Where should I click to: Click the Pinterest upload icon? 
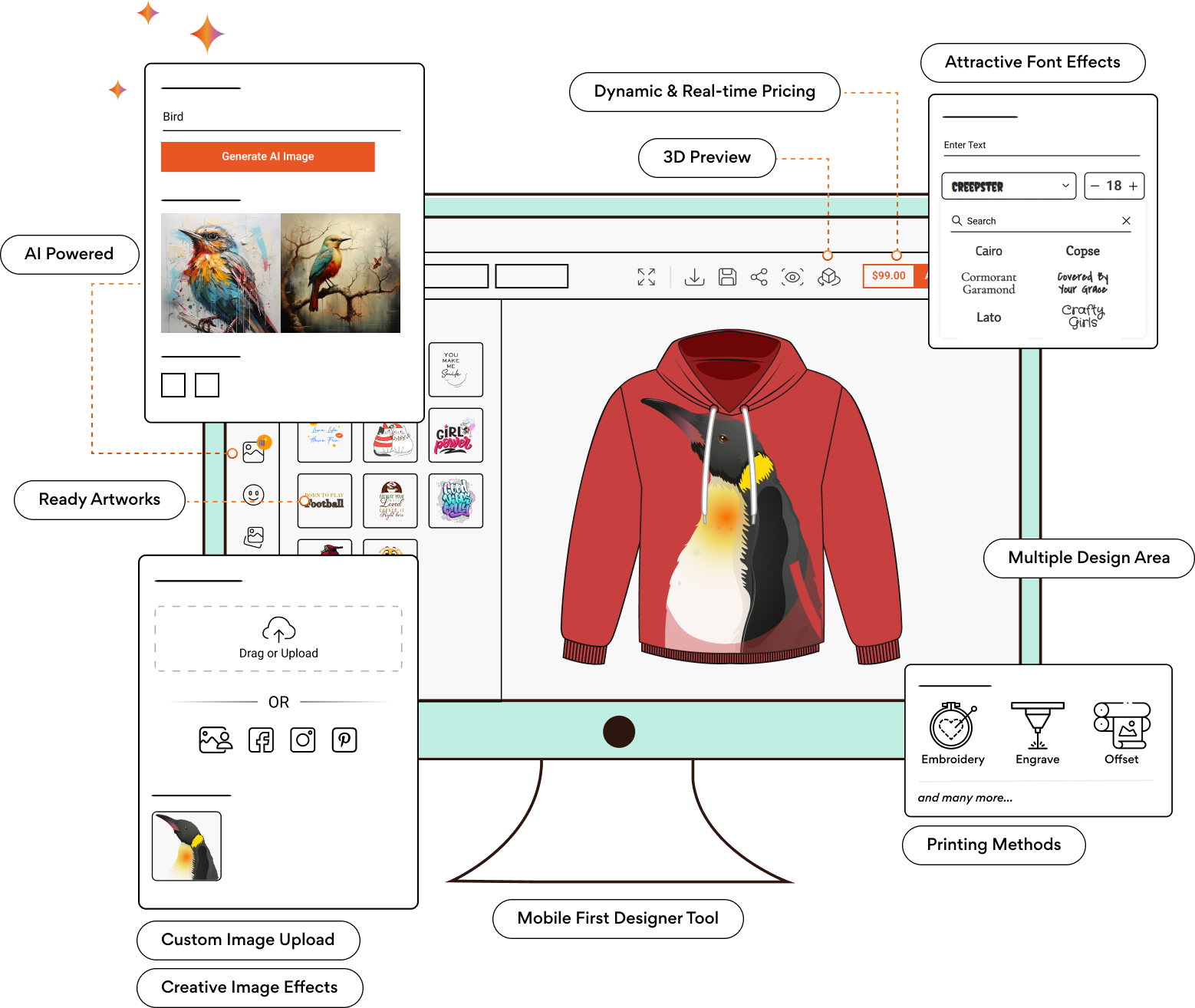(344, 740)
